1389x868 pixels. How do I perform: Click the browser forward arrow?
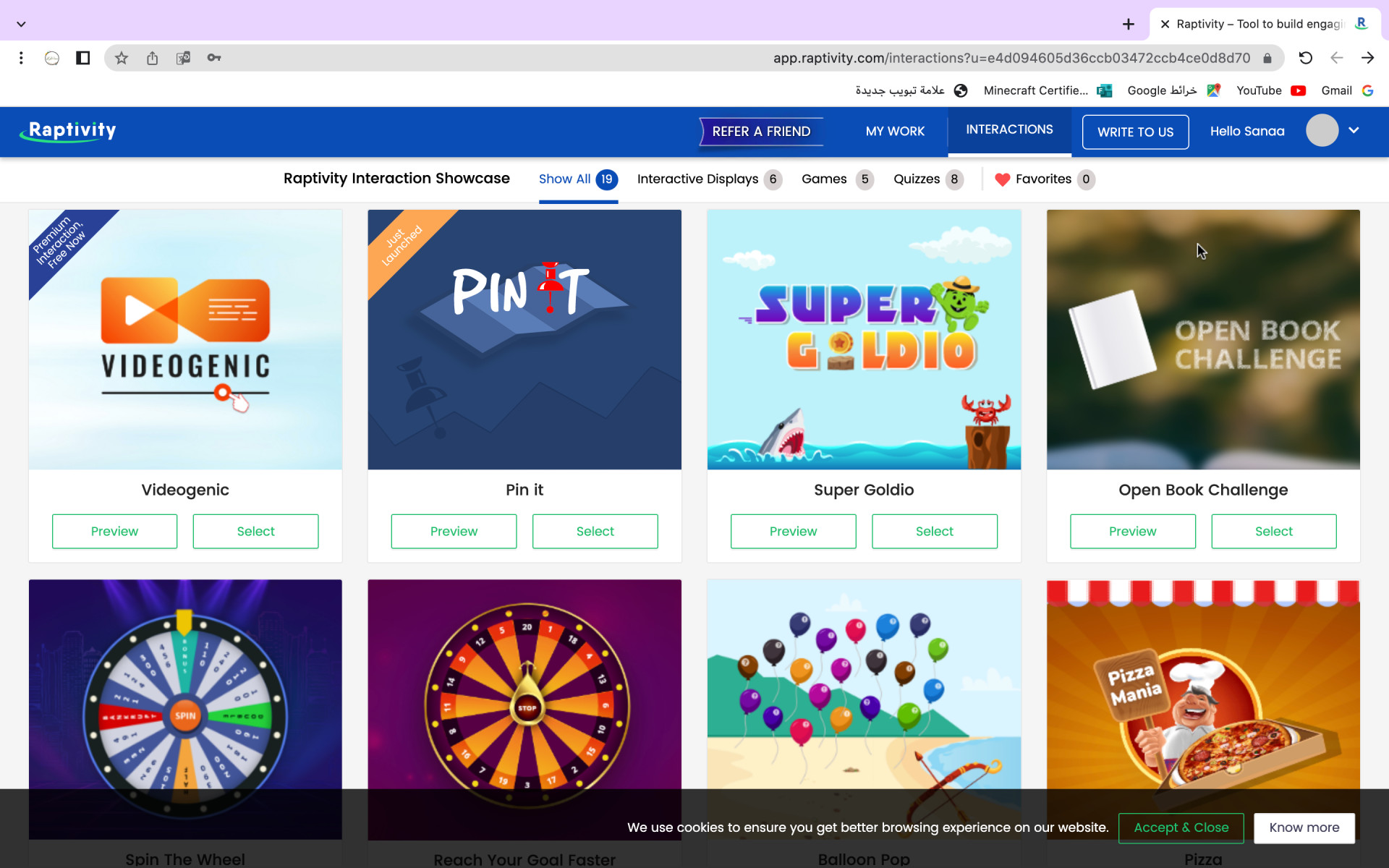point(1367,58)
